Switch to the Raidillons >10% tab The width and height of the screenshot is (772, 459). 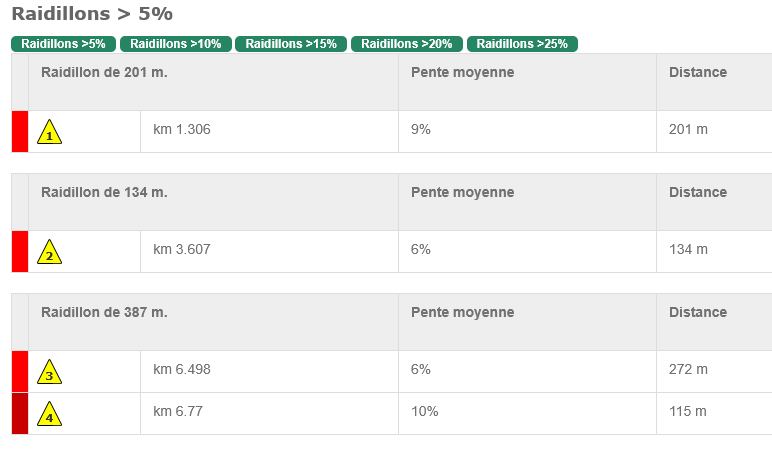[176, 44]
